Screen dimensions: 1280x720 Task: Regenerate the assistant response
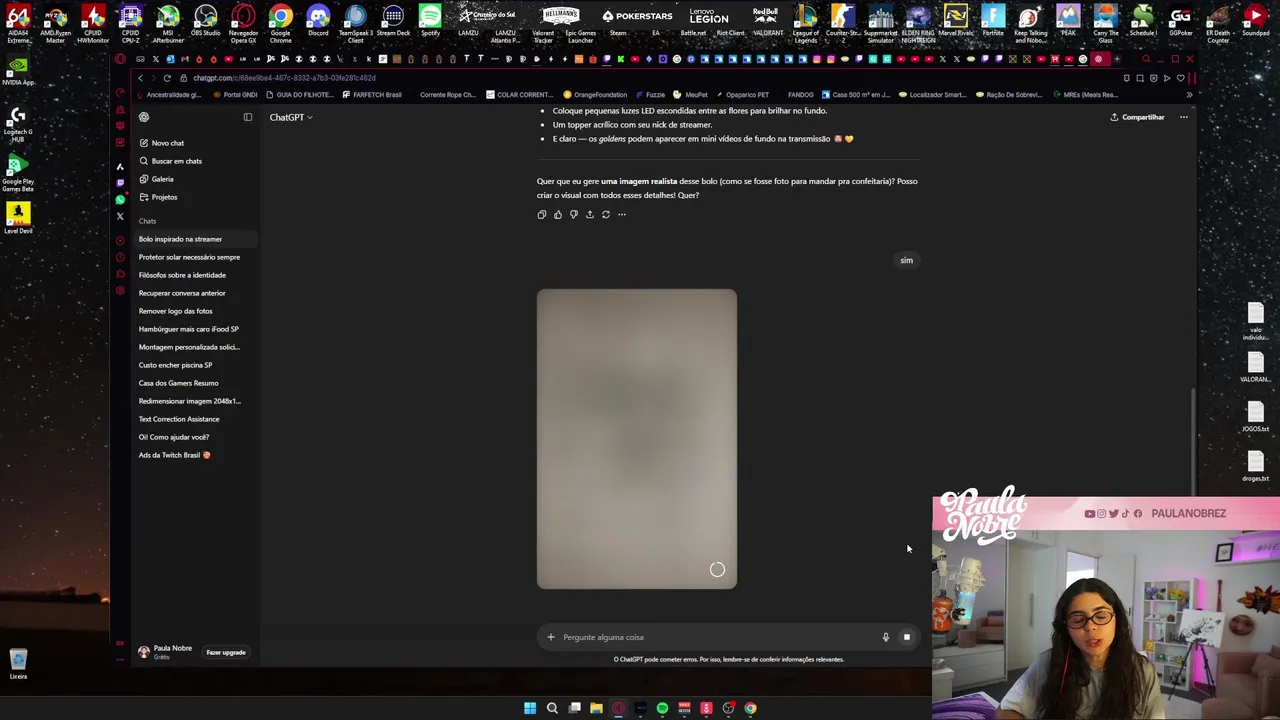[x=606, y=214]
